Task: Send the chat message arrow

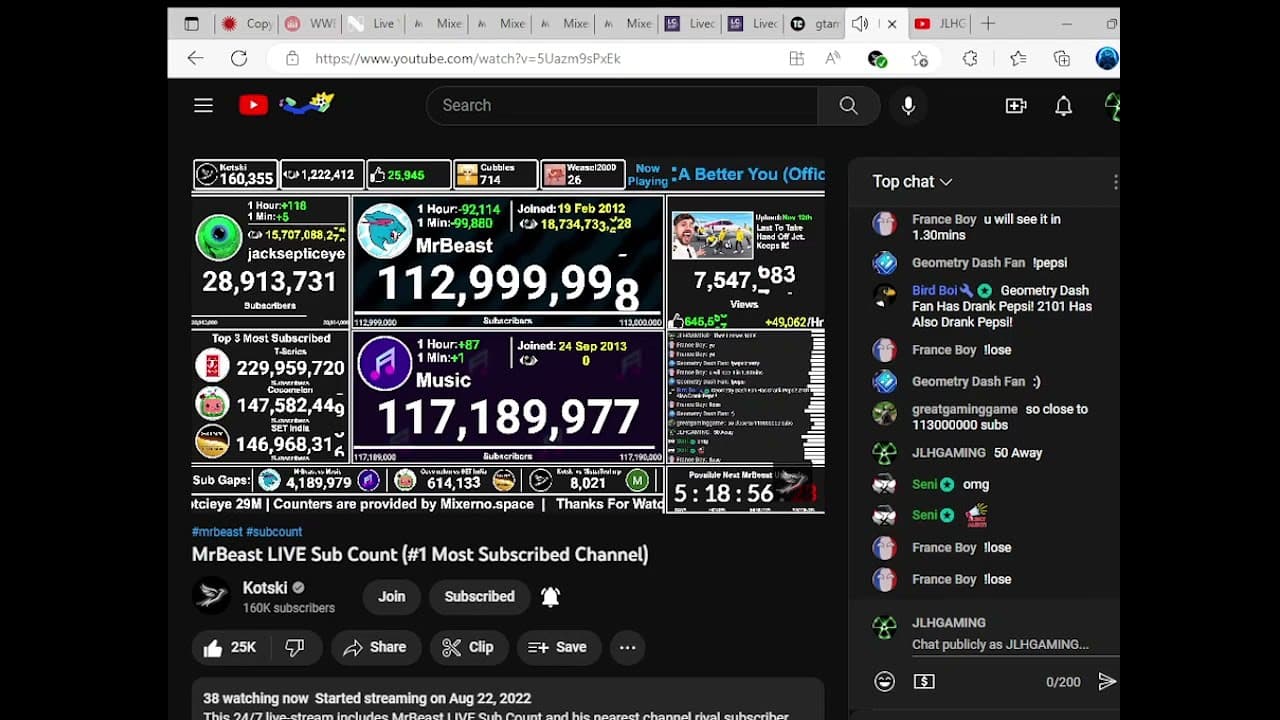Action: point(1106,681)
